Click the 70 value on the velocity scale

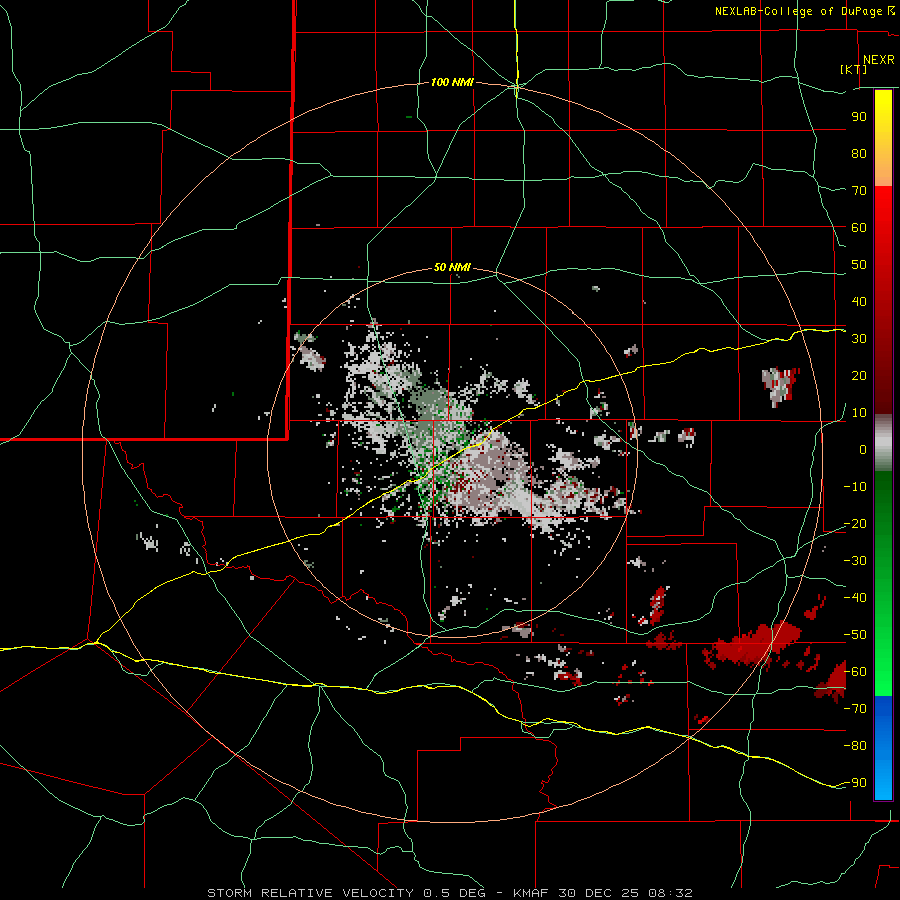pyautogui.click(x=859, y=191)
